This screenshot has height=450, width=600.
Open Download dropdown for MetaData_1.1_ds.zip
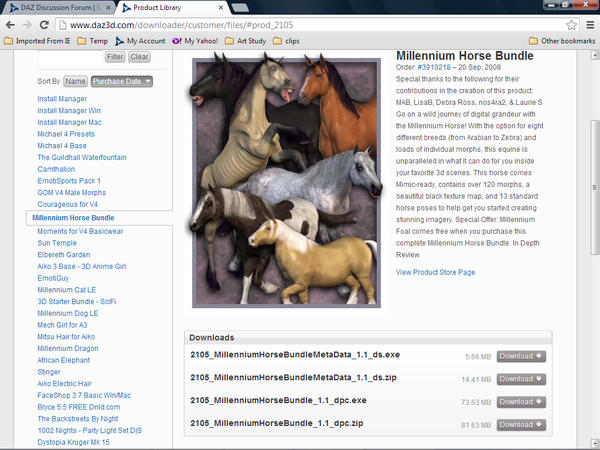(x=521, y=379)
